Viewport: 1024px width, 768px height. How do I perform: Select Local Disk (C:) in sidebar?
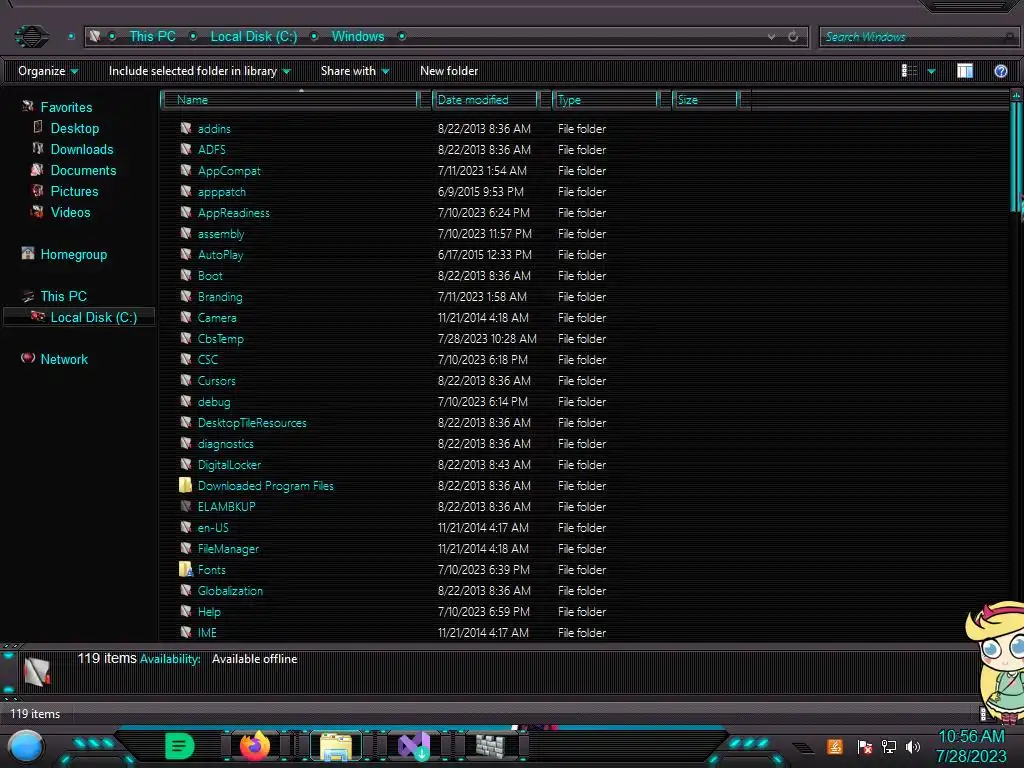93,317
